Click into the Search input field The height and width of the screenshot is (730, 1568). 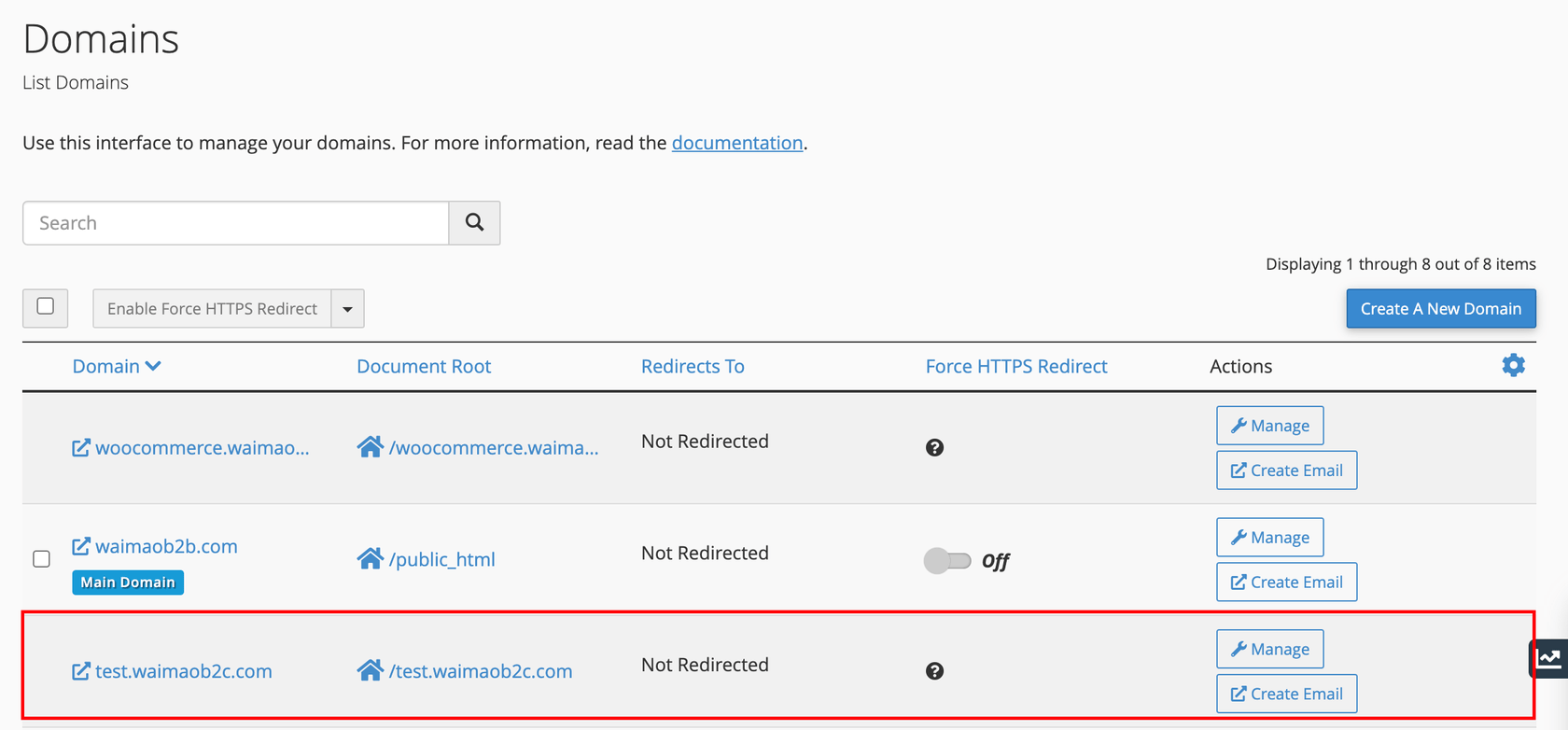(x=235, y=223)
